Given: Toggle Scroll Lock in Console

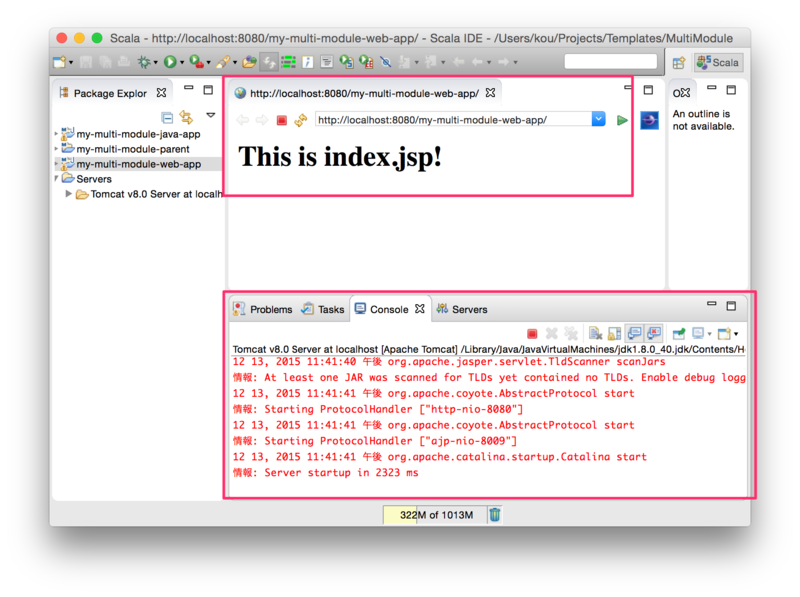Looking at the screenshot, I should click(x=614, y=334).
